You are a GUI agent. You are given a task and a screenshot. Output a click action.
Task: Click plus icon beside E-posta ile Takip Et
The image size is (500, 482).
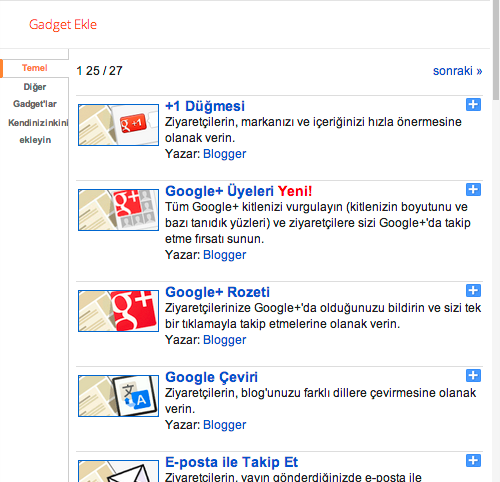(x=473, y=461)
